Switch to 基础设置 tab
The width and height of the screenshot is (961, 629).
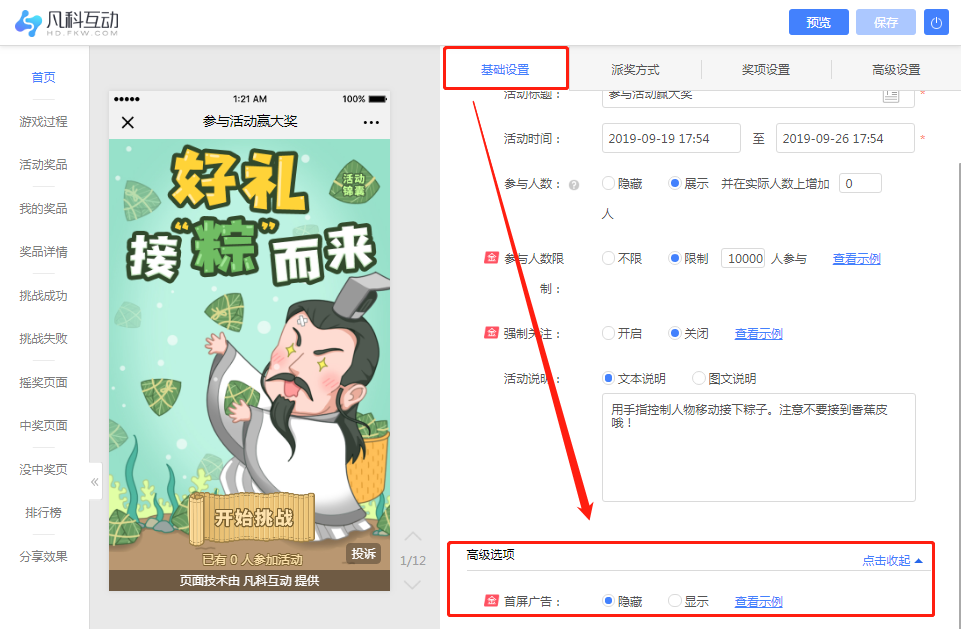505,69
